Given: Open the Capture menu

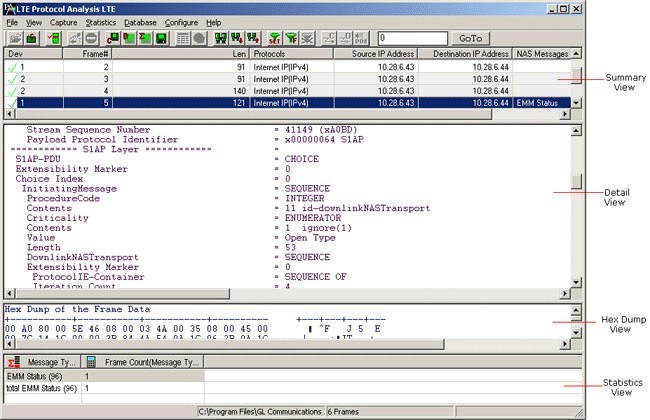Looking at the screenshot, I should 63,21.
